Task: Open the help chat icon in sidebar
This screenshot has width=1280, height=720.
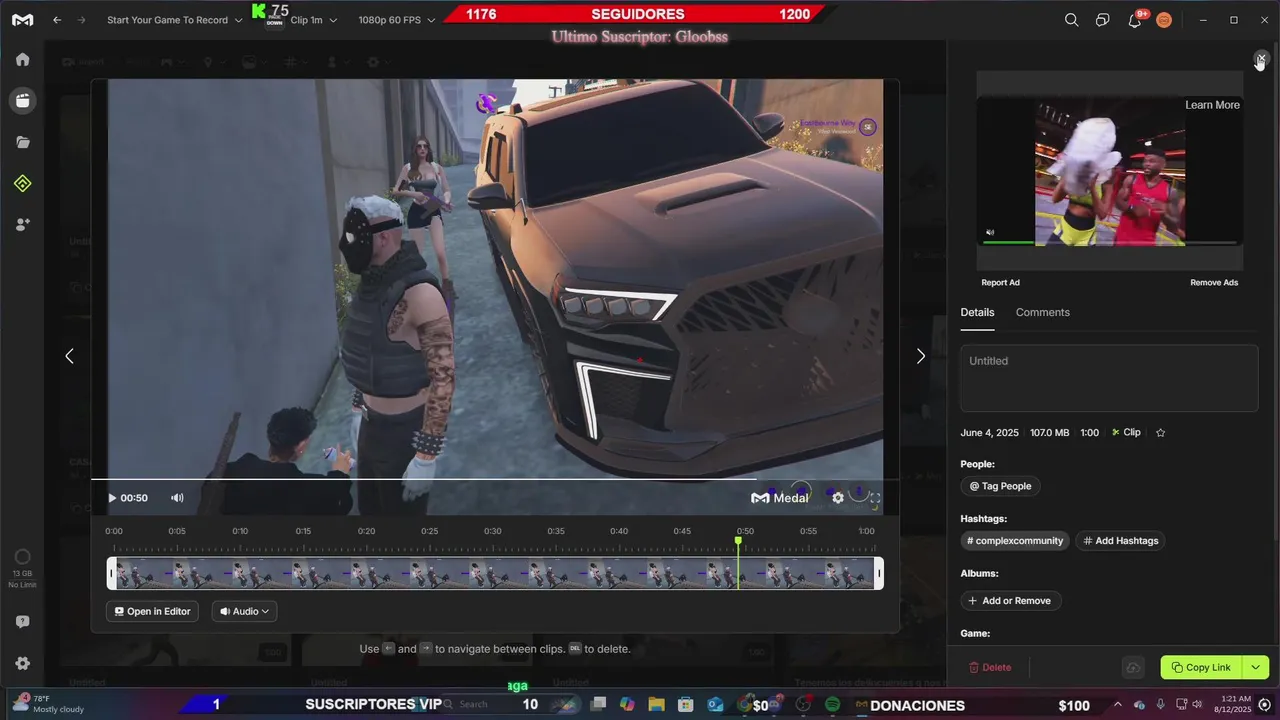Action: 22,622
